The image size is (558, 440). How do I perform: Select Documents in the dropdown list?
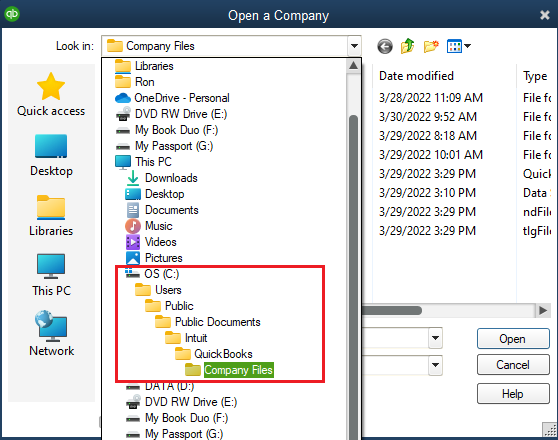tap(162, 210)
